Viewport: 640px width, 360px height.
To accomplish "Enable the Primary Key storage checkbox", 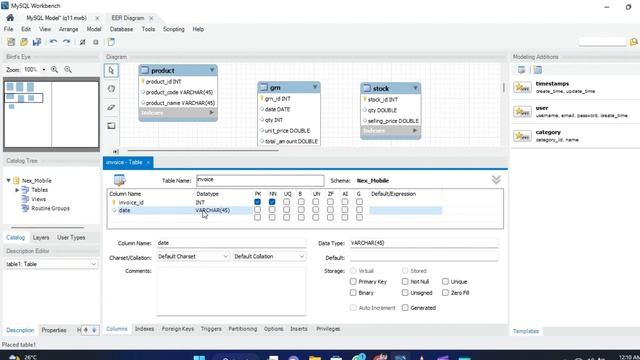I will coord(353,281).
